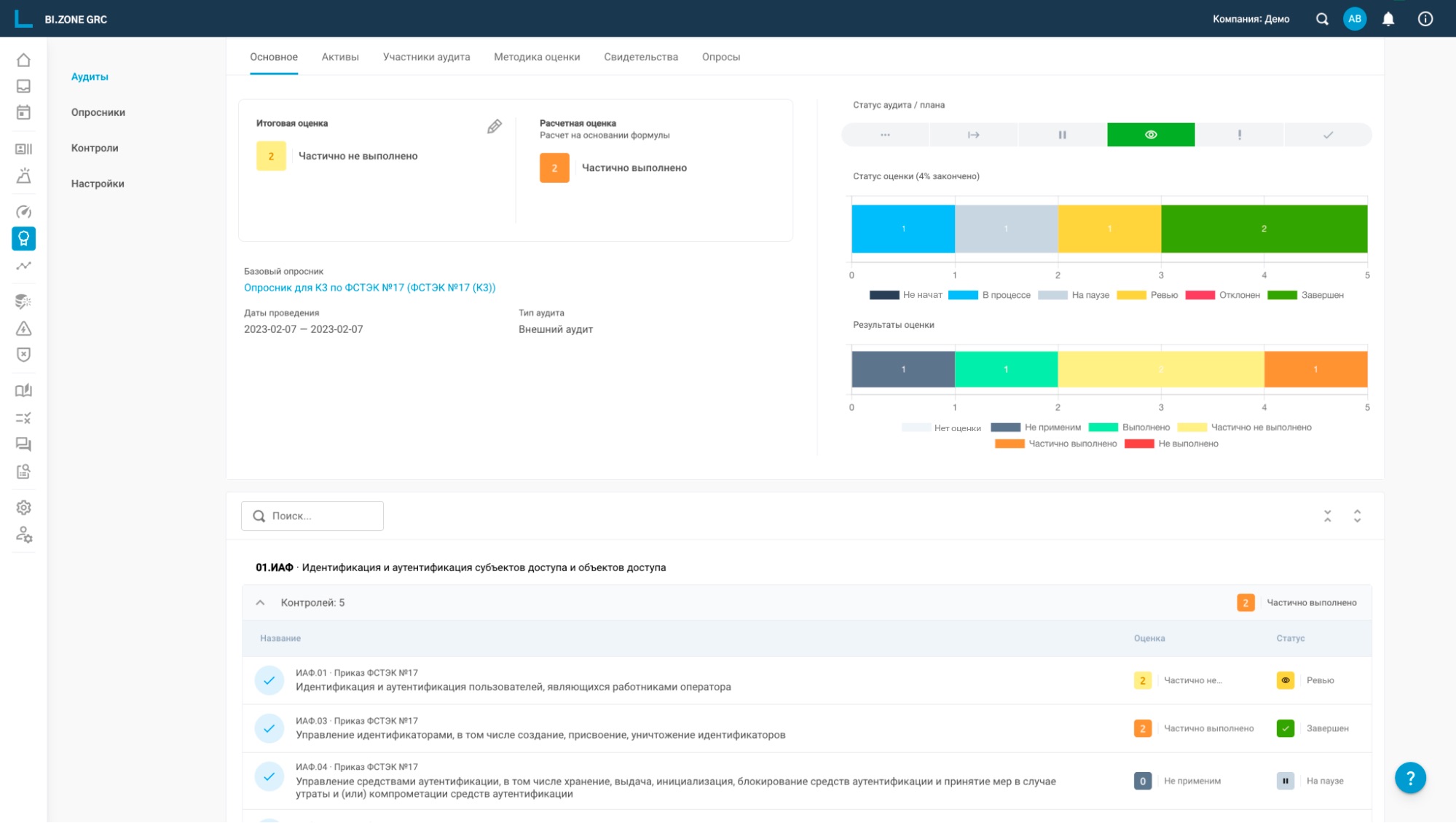Viewport: 1456px width, 823px height.
Task: Set audit status to completed checkmark step
Action: pos(1328,135)
